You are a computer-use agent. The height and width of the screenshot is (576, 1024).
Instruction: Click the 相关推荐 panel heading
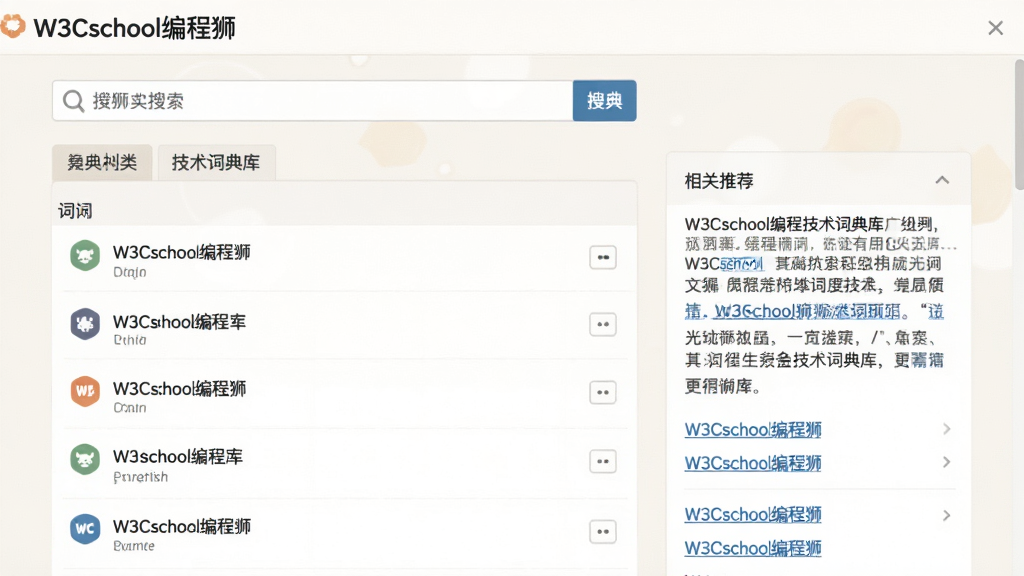coord(719,181)
